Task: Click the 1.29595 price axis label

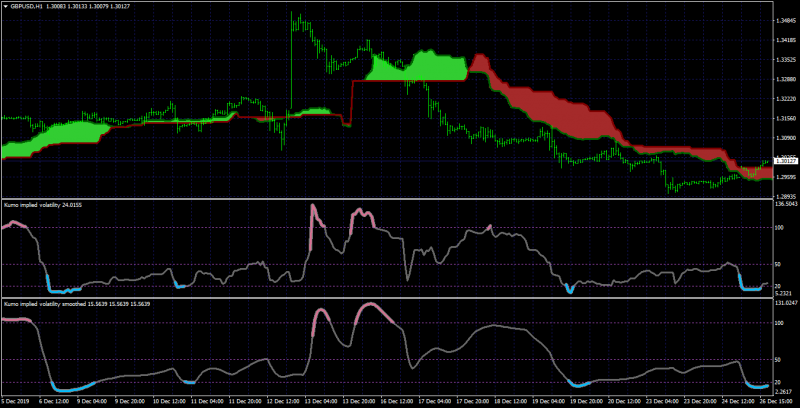Action: coord(786,177)
